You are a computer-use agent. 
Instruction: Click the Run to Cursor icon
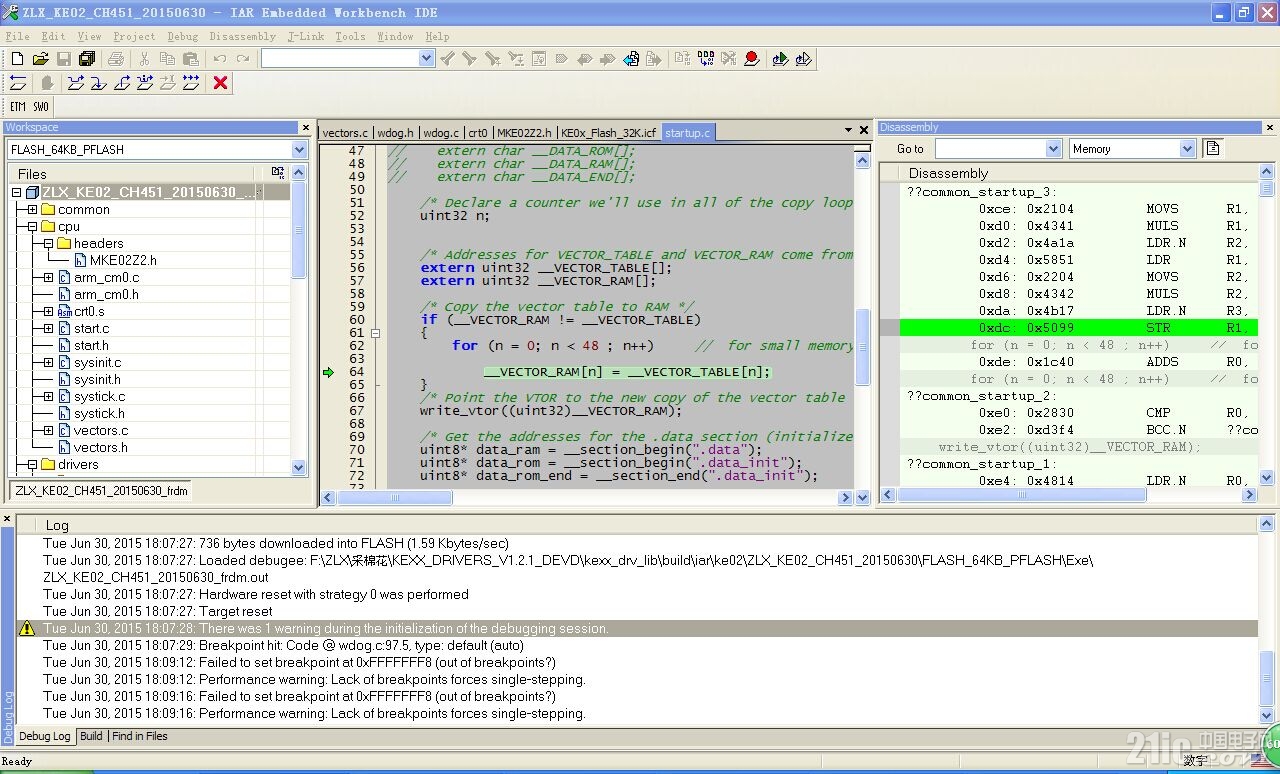[168, 83]
